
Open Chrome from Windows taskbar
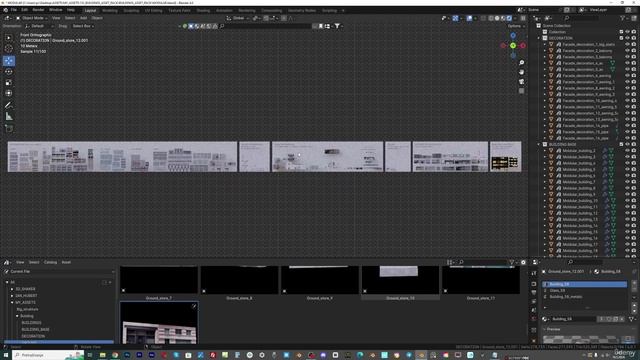[115, 355]
